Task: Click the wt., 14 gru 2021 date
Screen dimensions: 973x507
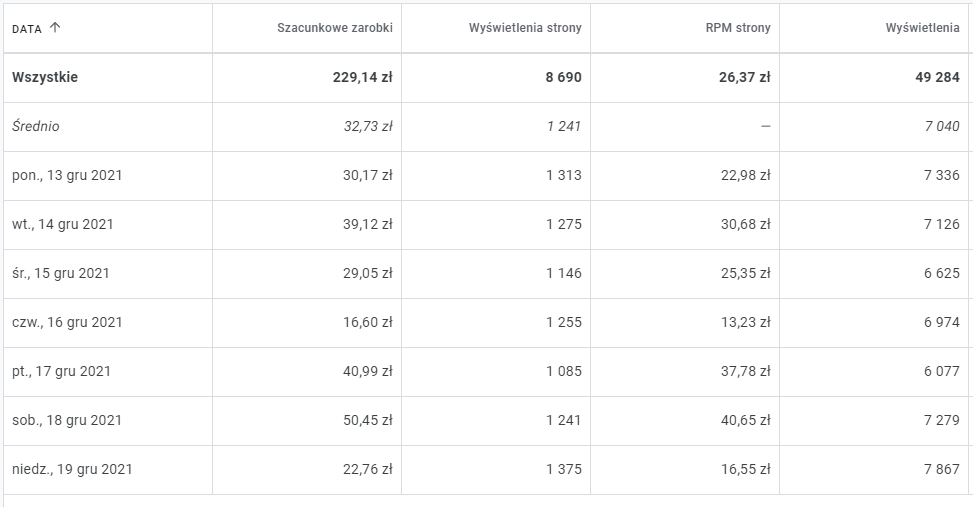Action: [63, 225]
